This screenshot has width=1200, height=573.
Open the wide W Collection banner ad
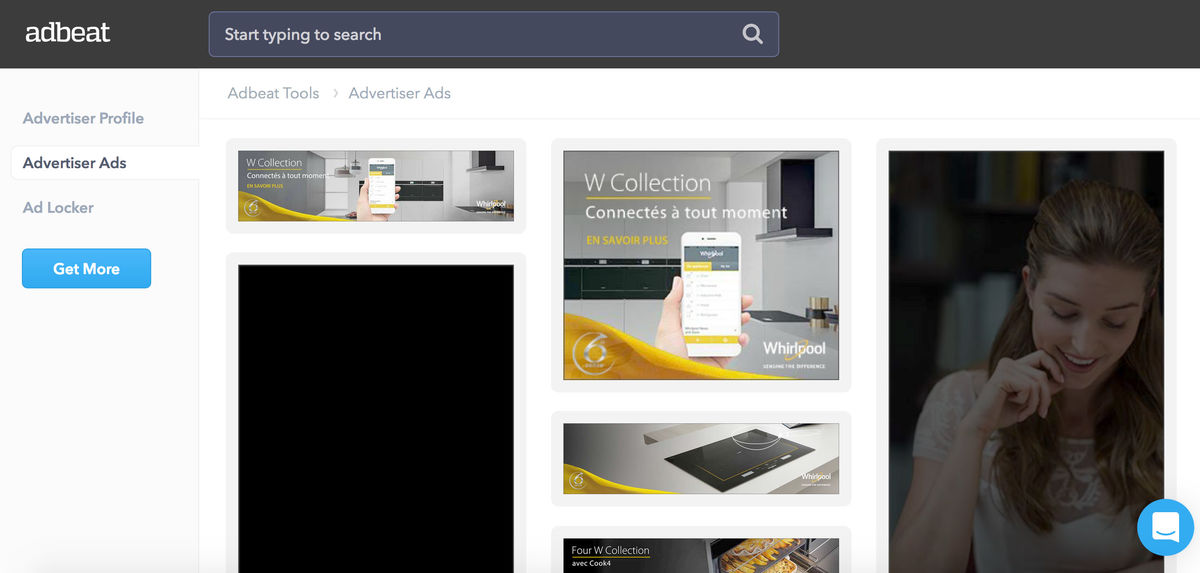tap(376, 186)
